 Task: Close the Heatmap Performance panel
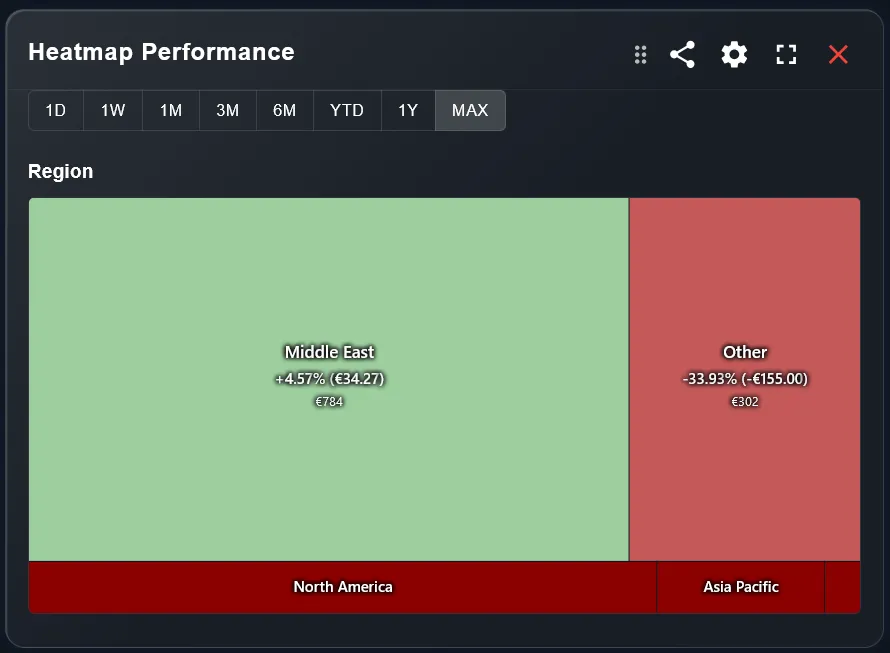click(838, 55)
